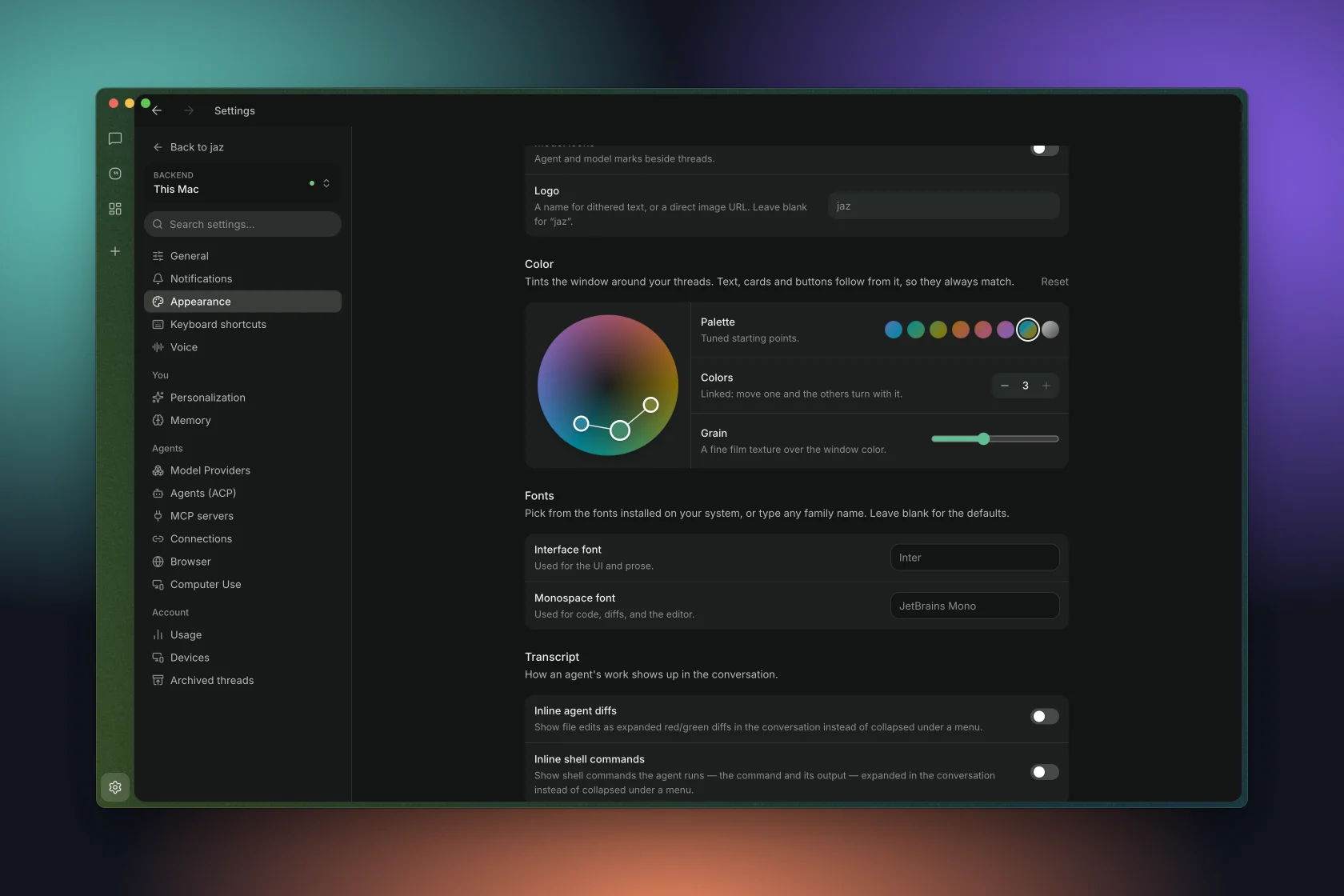
Task: Open Notifications settings
Action: [x=242, y=278]
